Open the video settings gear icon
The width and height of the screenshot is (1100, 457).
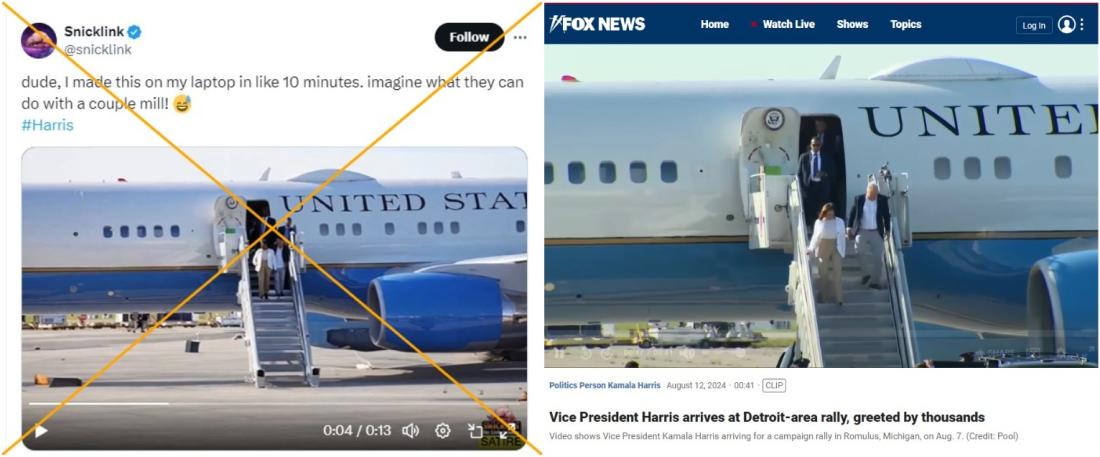(443, 430)
